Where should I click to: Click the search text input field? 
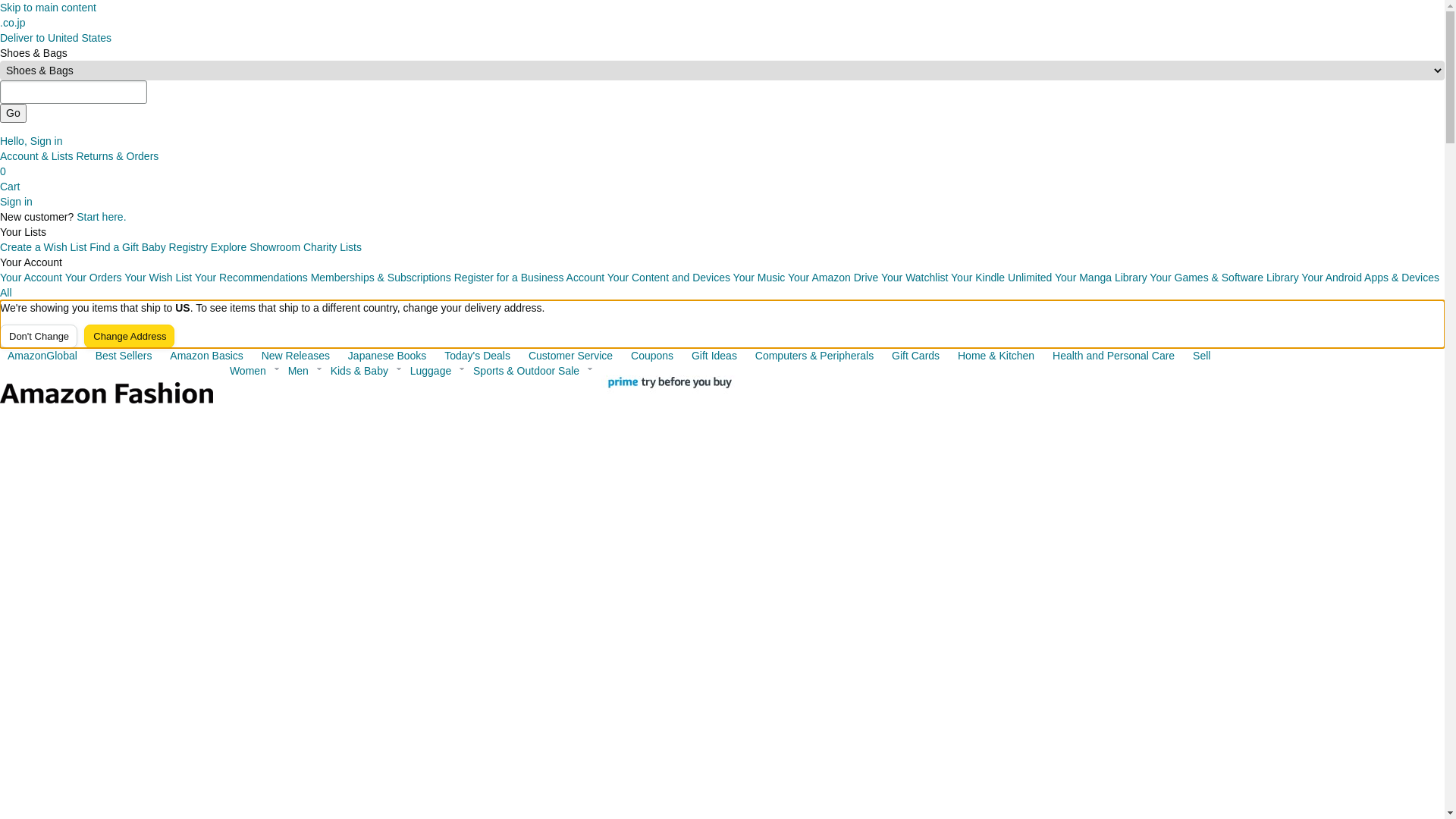point(74,93)
